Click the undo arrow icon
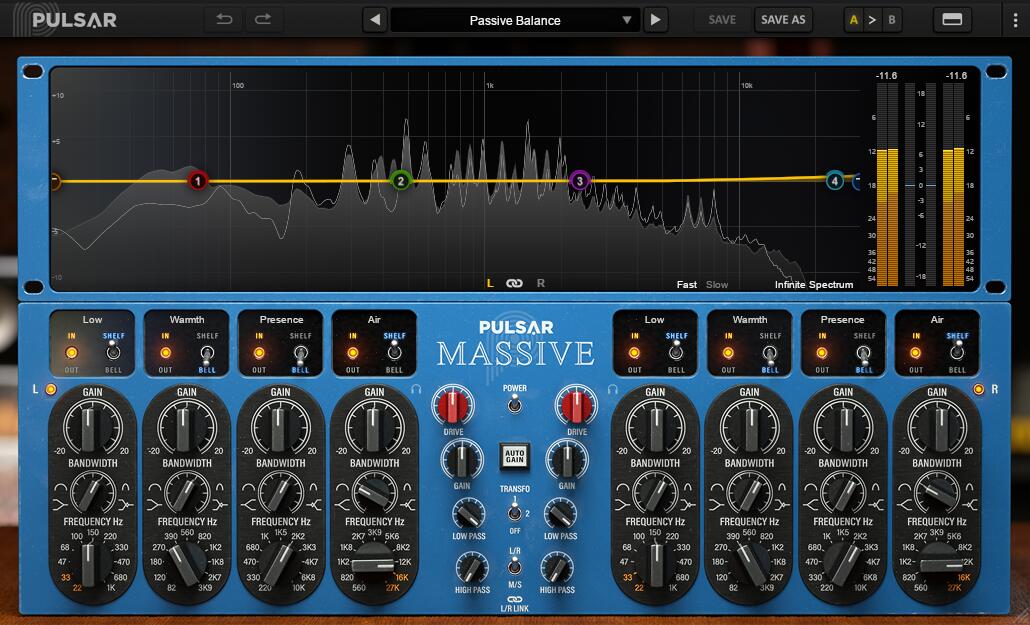This screenshot has height=625, width=1030. (x=224, y=20)
